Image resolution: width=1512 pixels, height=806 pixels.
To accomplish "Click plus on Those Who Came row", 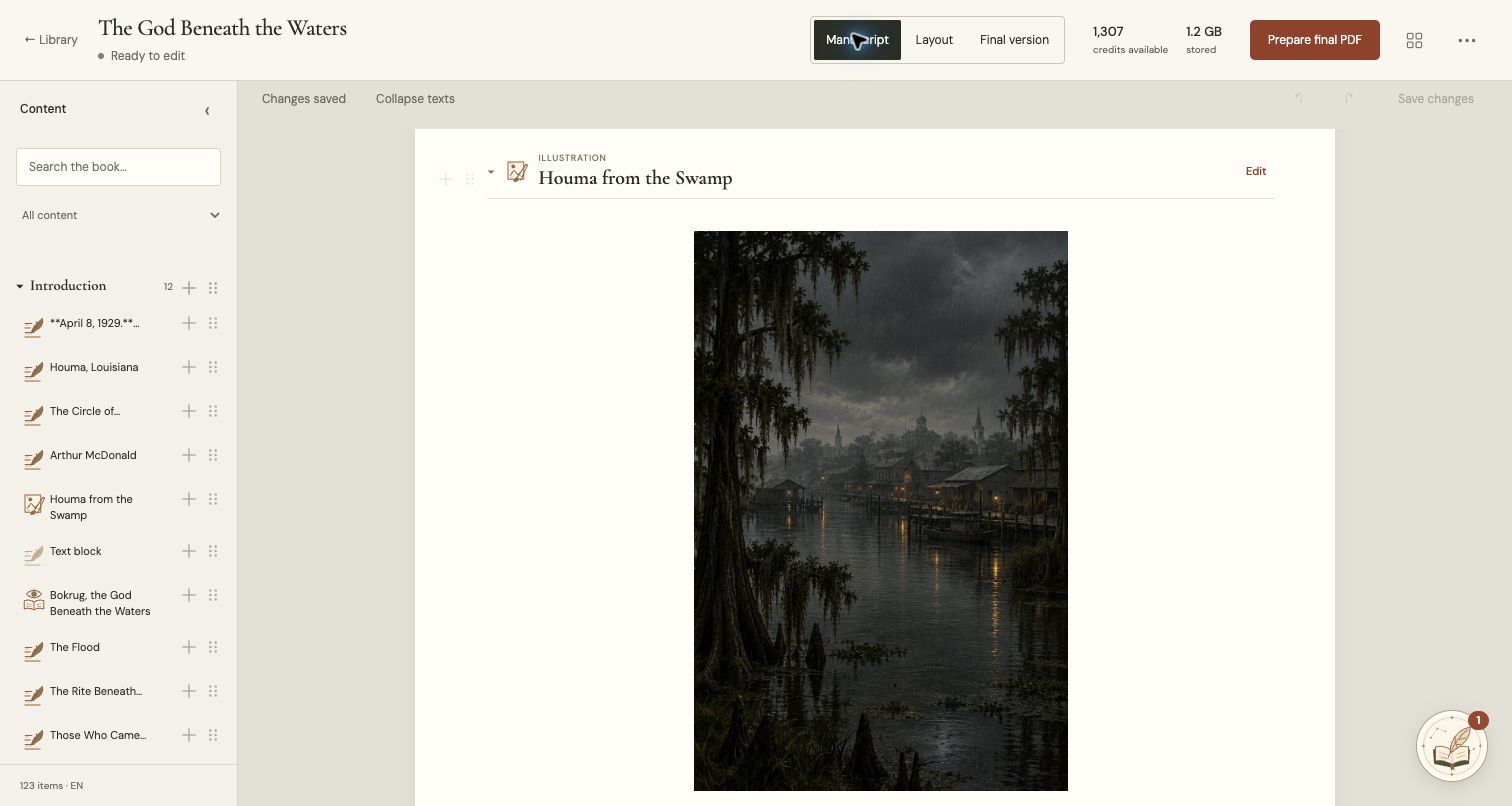I will click(x=188, y=735).
